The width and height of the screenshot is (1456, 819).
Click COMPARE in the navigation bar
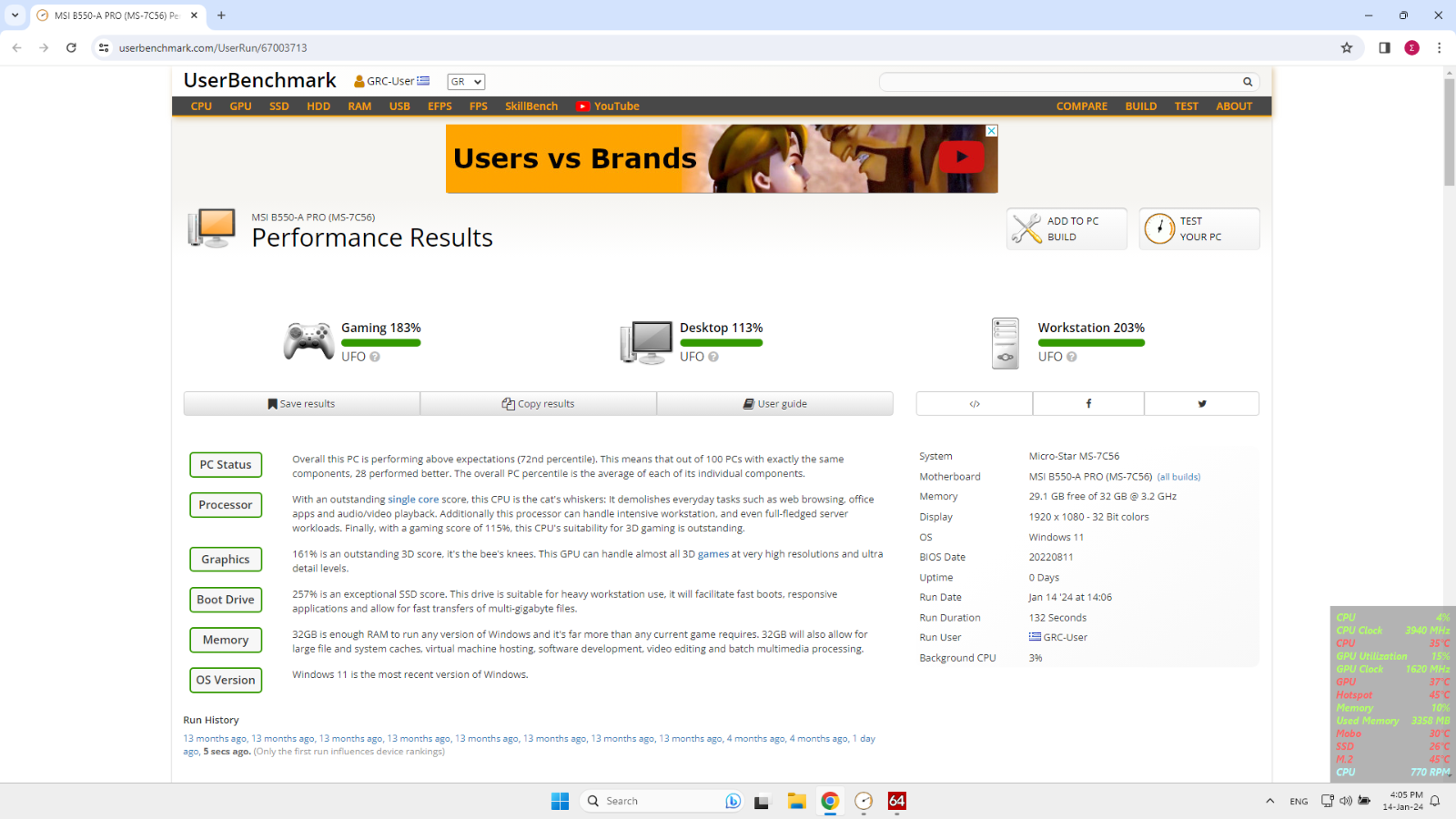[x=1082, y=106]
